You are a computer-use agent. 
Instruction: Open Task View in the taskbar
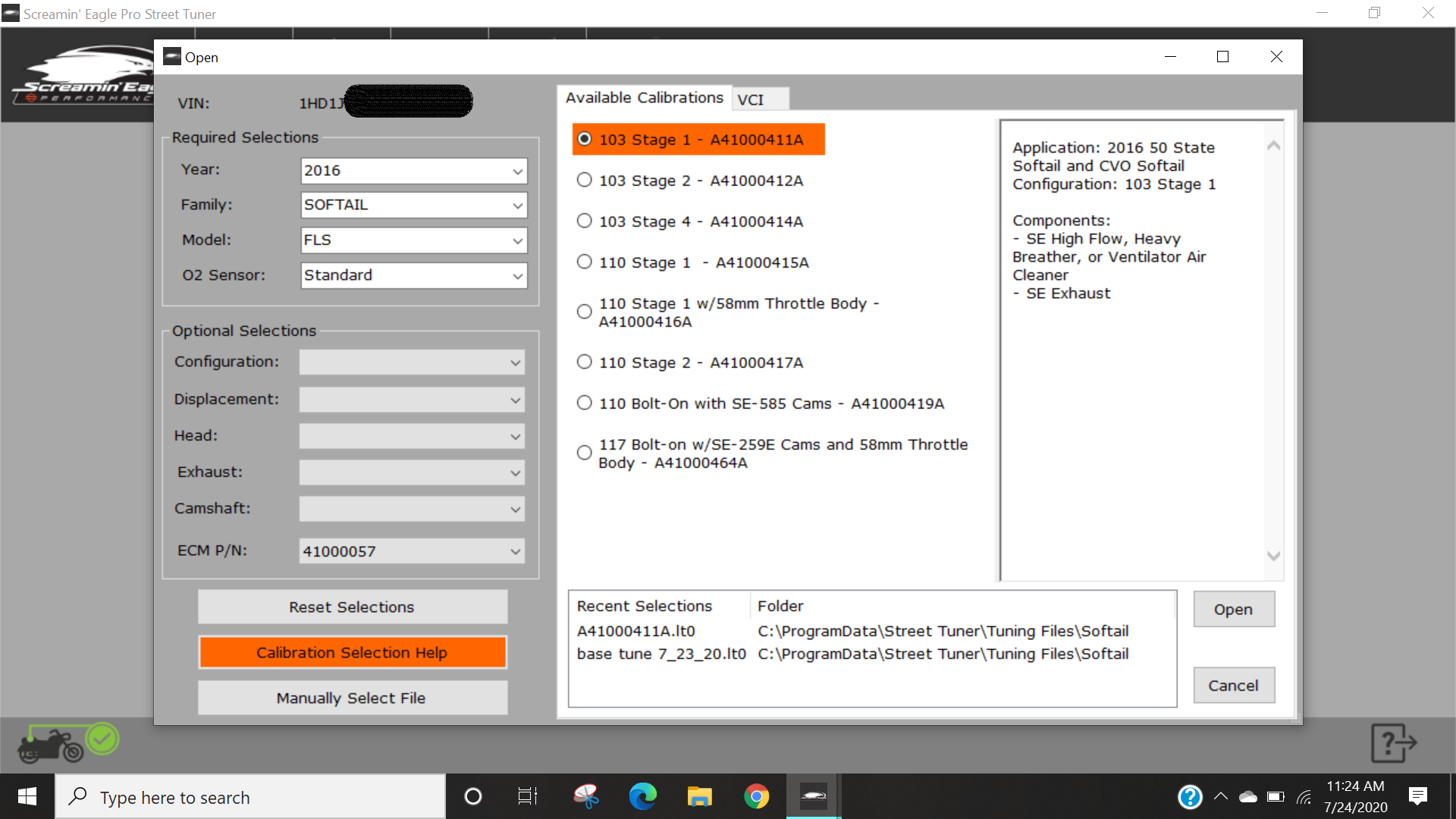pos(527,796)
